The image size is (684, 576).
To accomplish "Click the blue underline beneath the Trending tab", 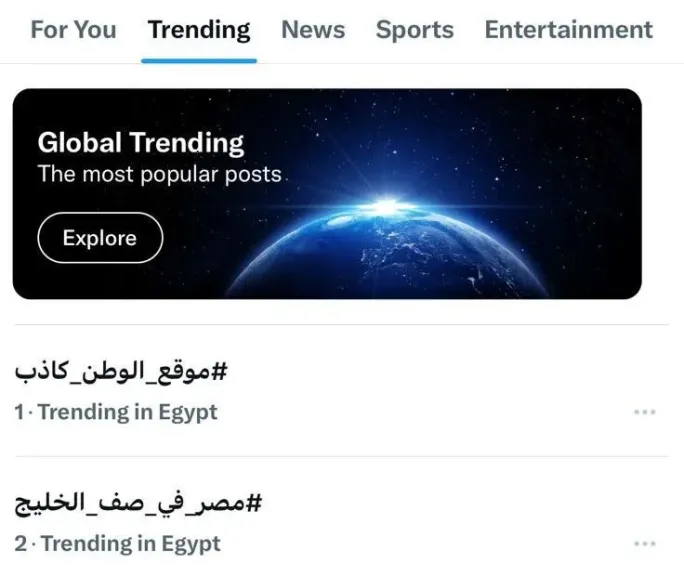I will (x=199, y=60).
